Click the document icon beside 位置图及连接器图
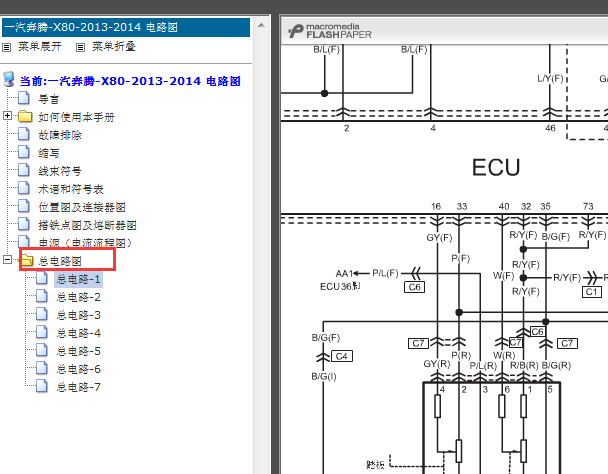Image resolution: width=608 pixels, height=474 pixels. click(x=24, y=206)
